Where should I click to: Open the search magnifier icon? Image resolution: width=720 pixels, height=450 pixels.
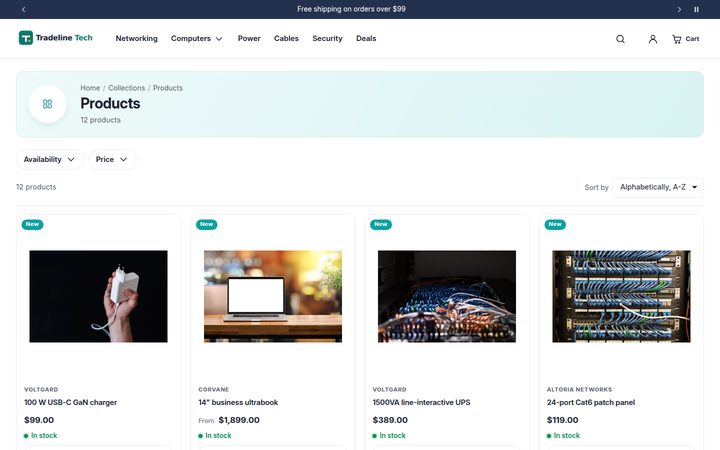(x=620, y=39)
